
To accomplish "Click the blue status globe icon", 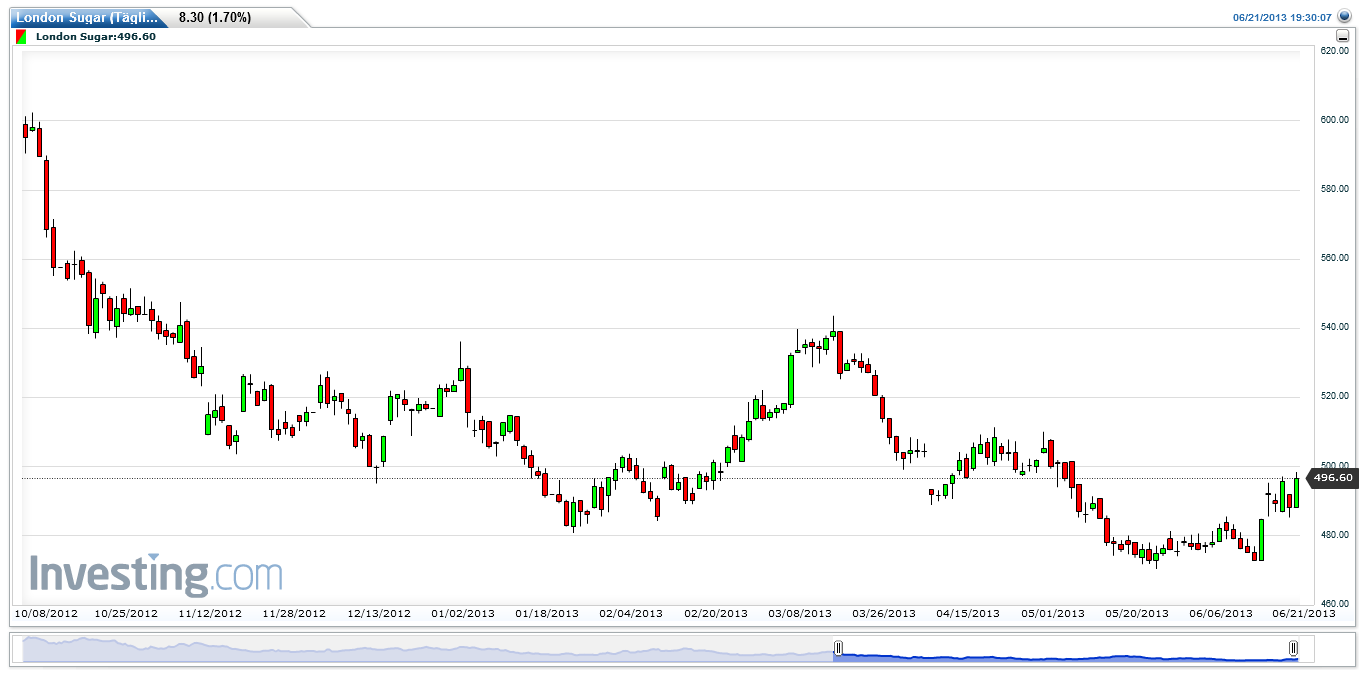I will 1344,17.
